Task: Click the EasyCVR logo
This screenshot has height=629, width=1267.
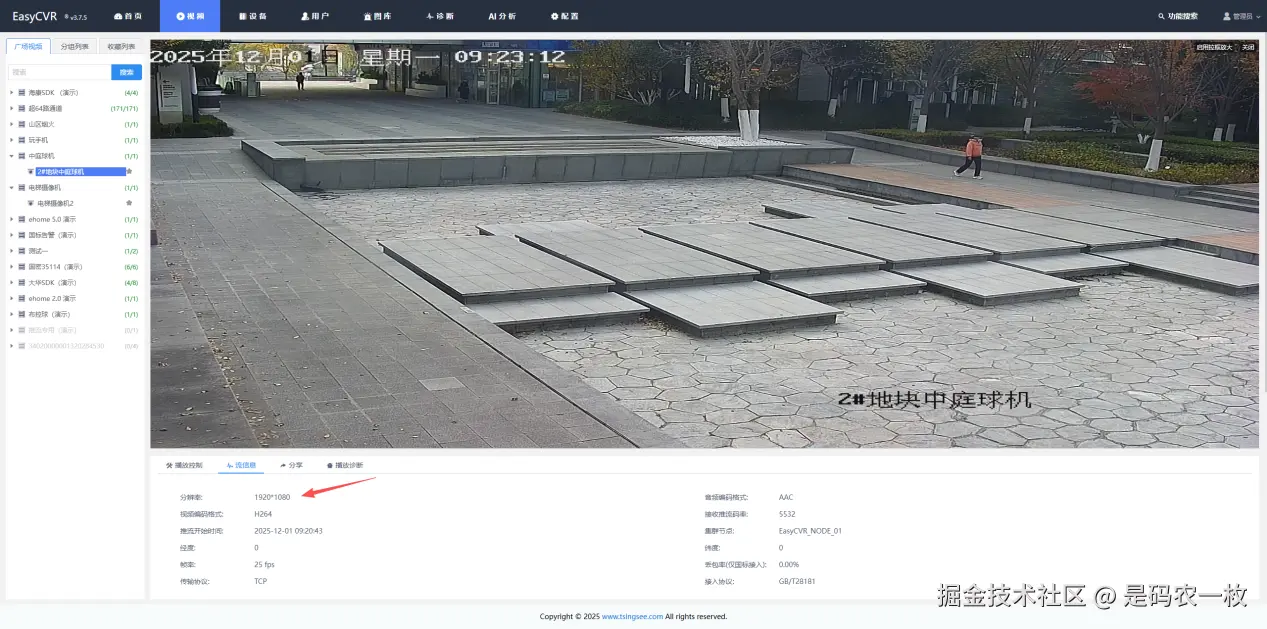Action: [x=35, y=16]
